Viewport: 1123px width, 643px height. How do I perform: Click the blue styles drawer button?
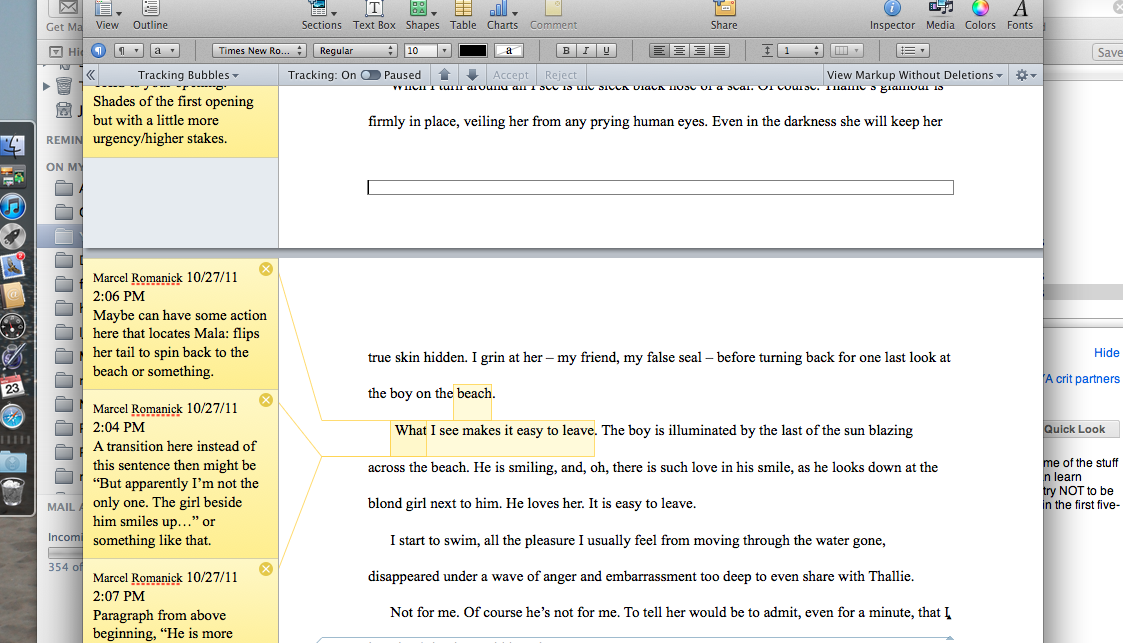pos(99,51)
